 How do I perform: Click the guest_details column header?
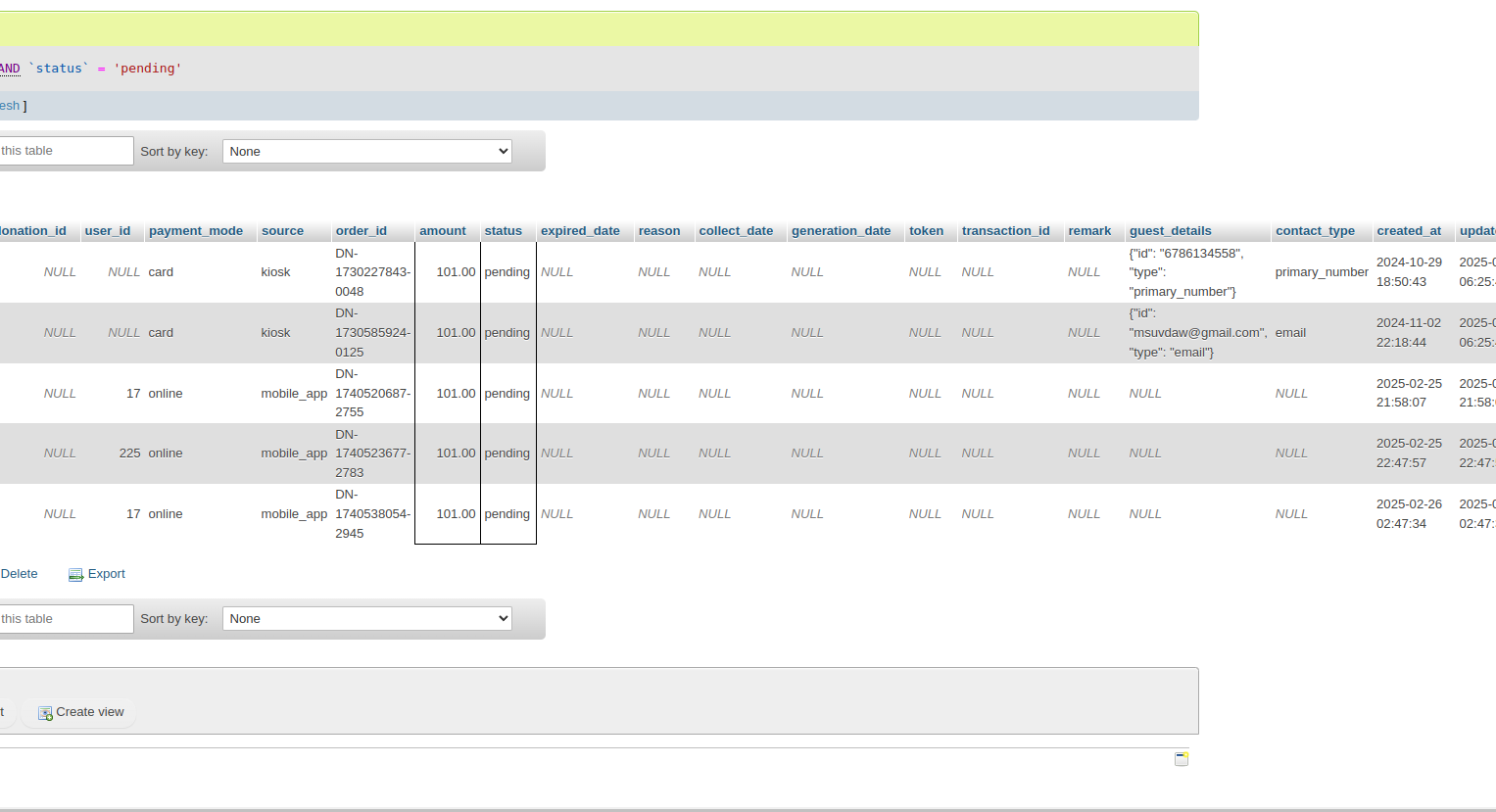1170,231
